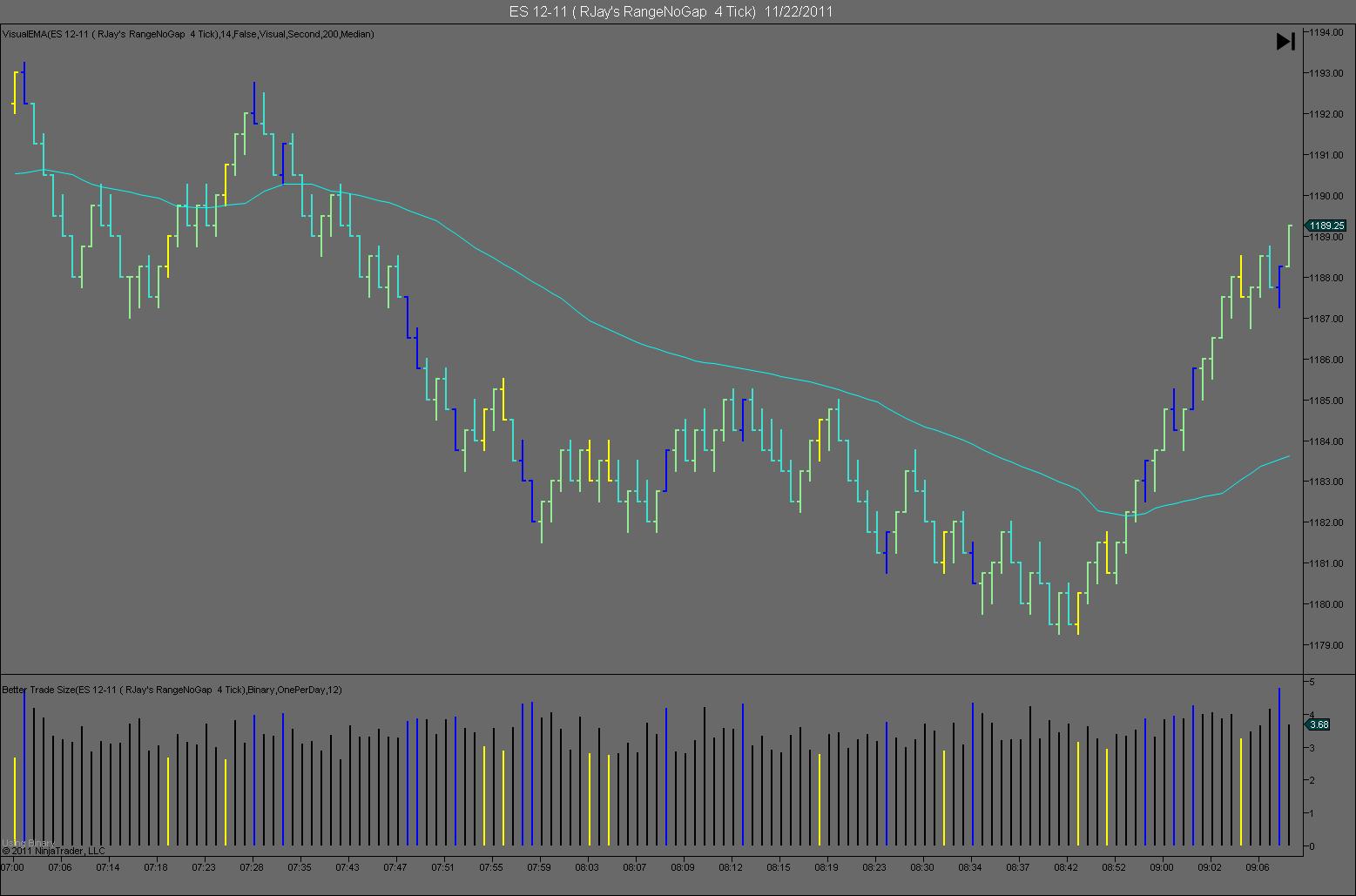Select the 1189.25 current price marker
Viewport: 1356px width, 896px height.
tap(1326, 226)
